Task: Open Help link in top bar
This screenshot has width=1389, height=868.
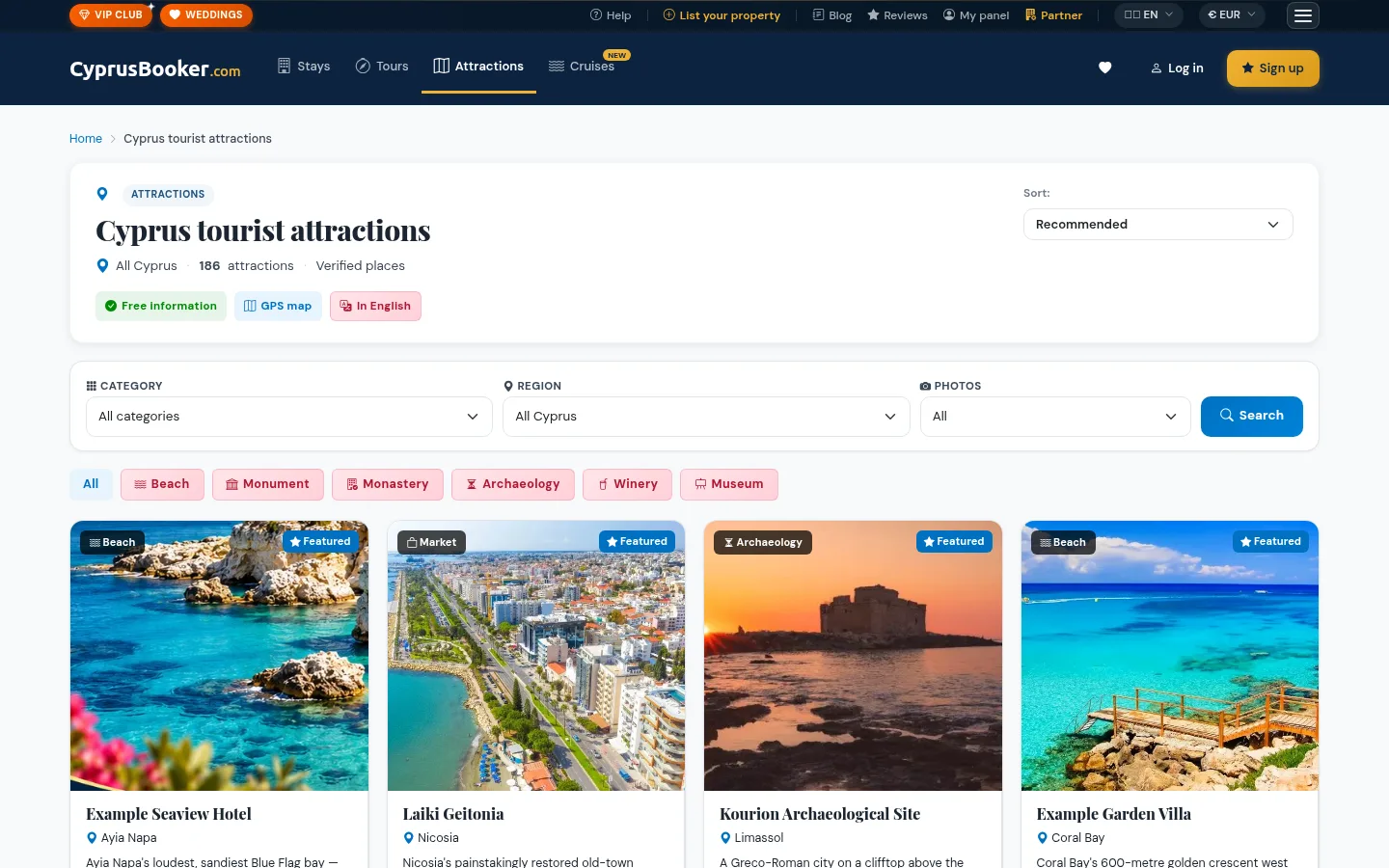Action: pyautogui.click(x=611, y=15)
